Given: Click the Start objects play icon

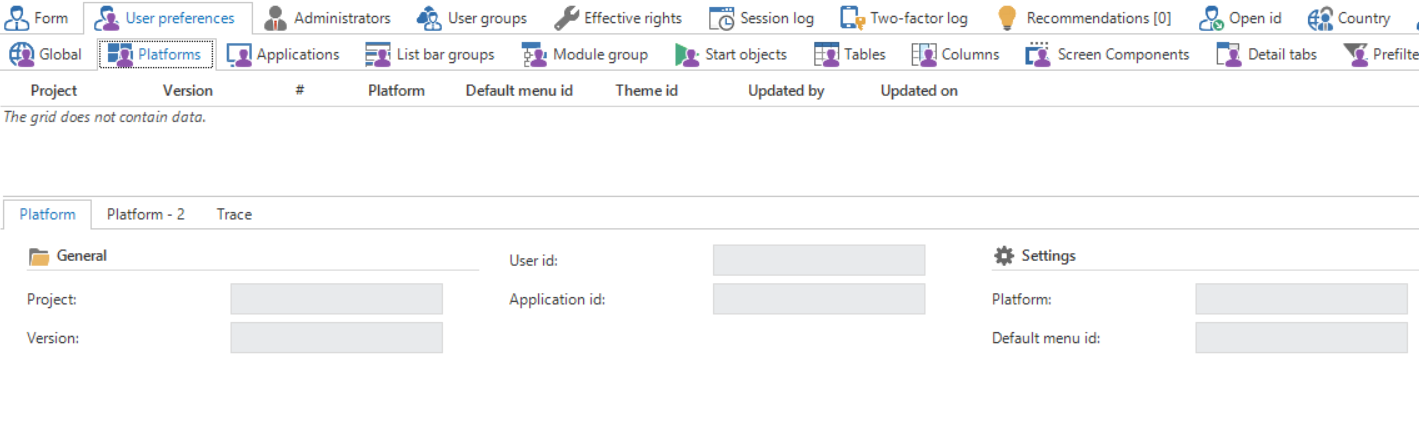Looking at the screenshot, I should pyautogui.click(x=686, y=55).
